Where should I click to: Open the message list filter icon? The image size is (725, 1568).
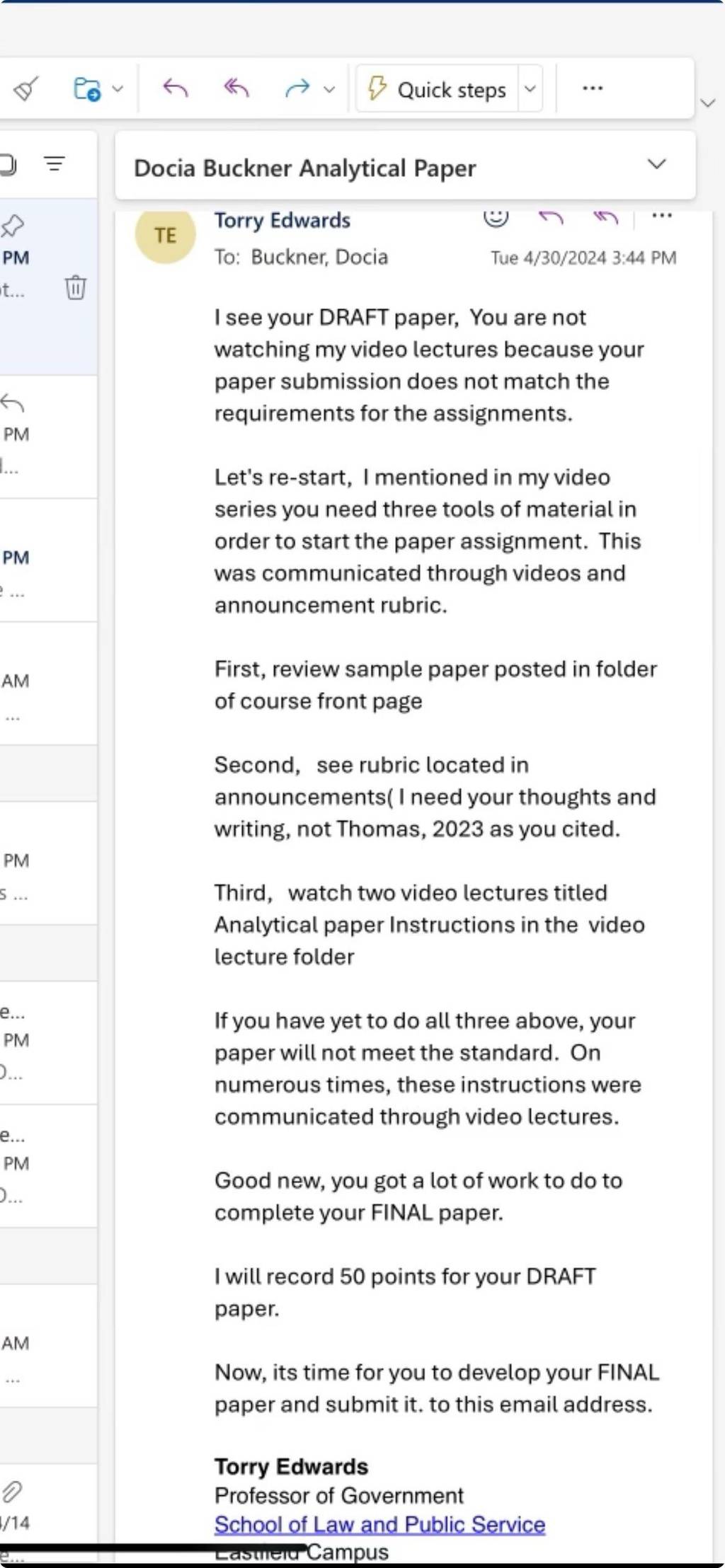55,164
